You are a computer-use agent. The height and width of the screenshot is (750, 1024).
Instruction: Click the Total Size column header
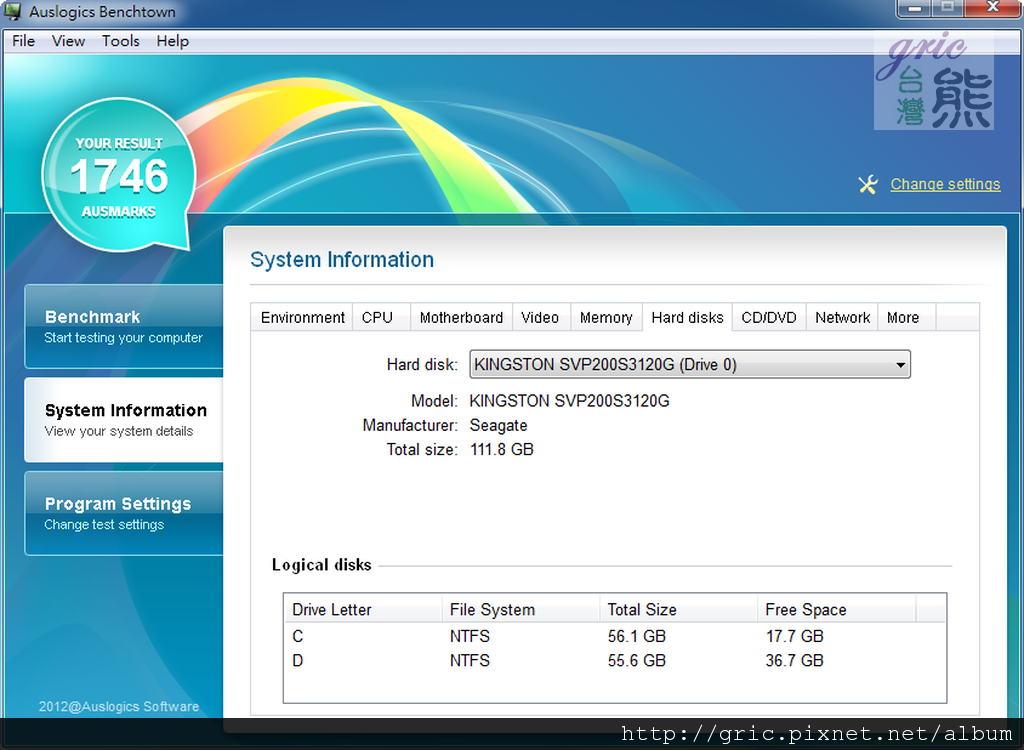[x=679, y=610]
